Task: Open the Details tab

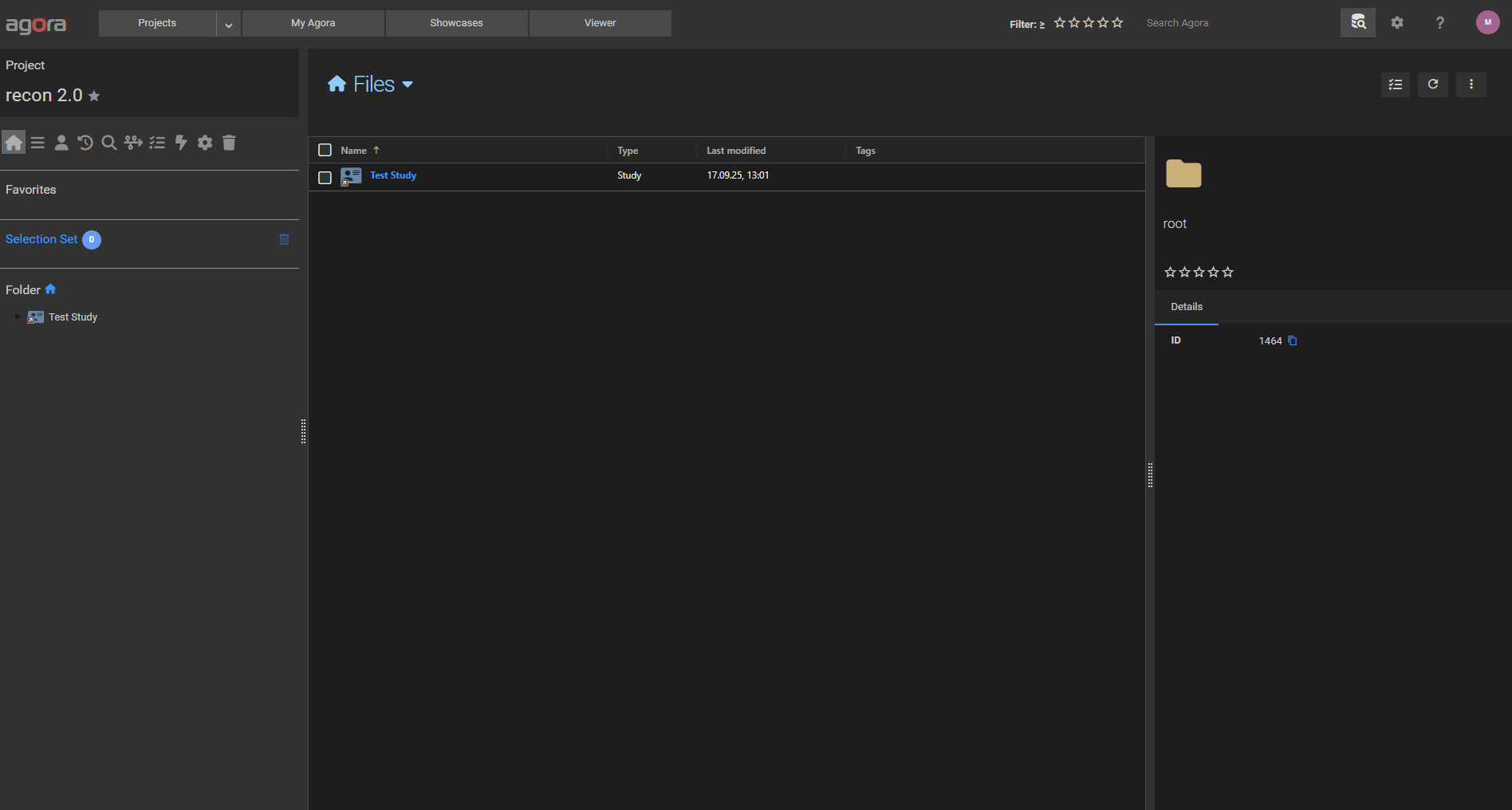Action: [x=1186, y=307]
